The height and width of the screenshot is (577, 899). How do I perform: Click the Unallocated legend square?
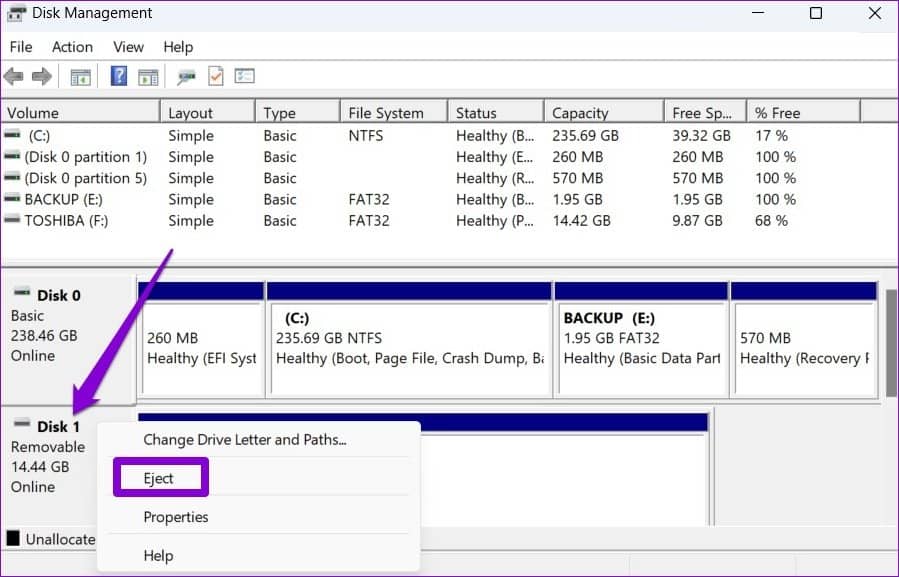pos(14,539)
